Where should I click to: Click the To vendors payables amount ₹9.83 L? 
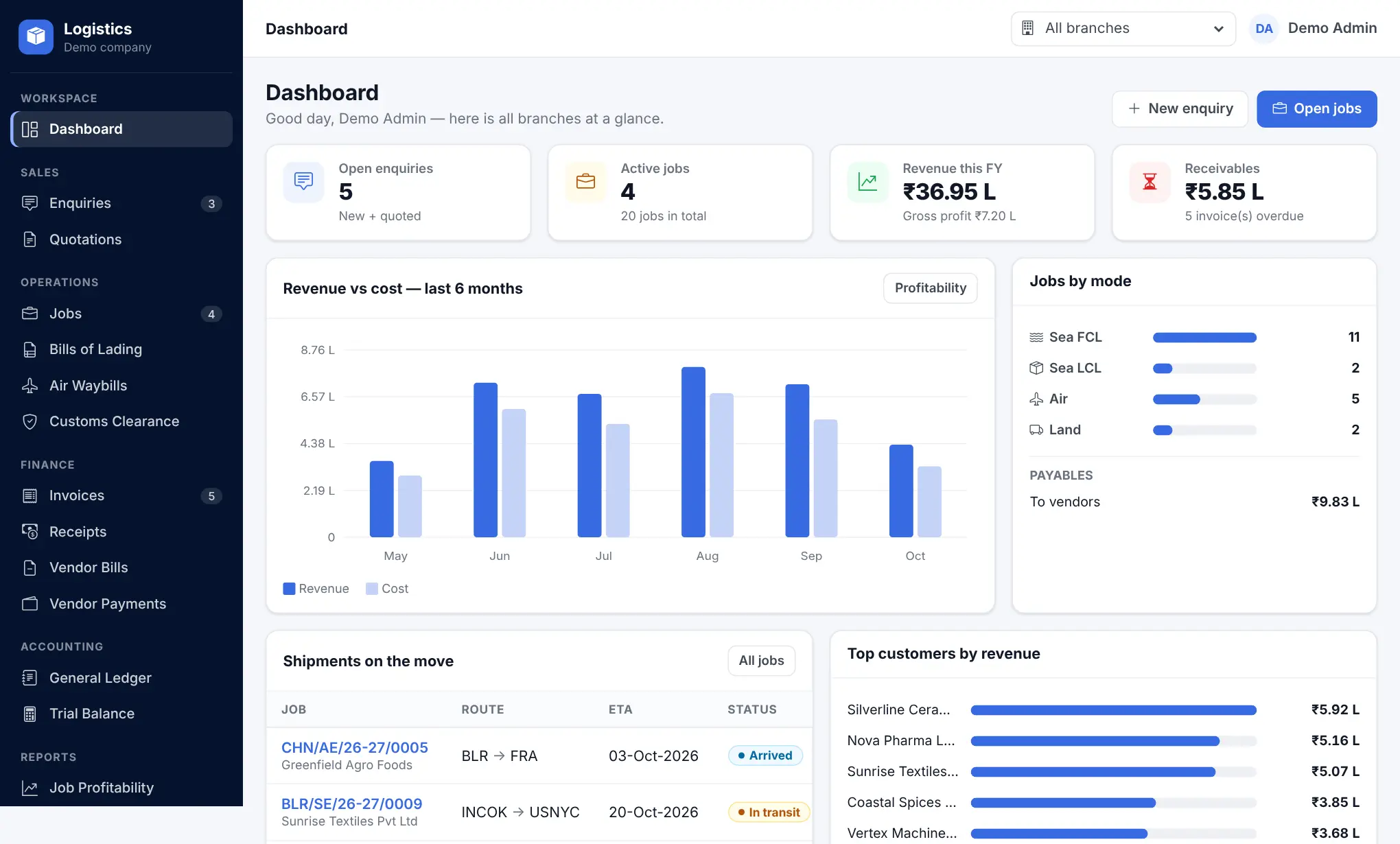(1335, 502)
